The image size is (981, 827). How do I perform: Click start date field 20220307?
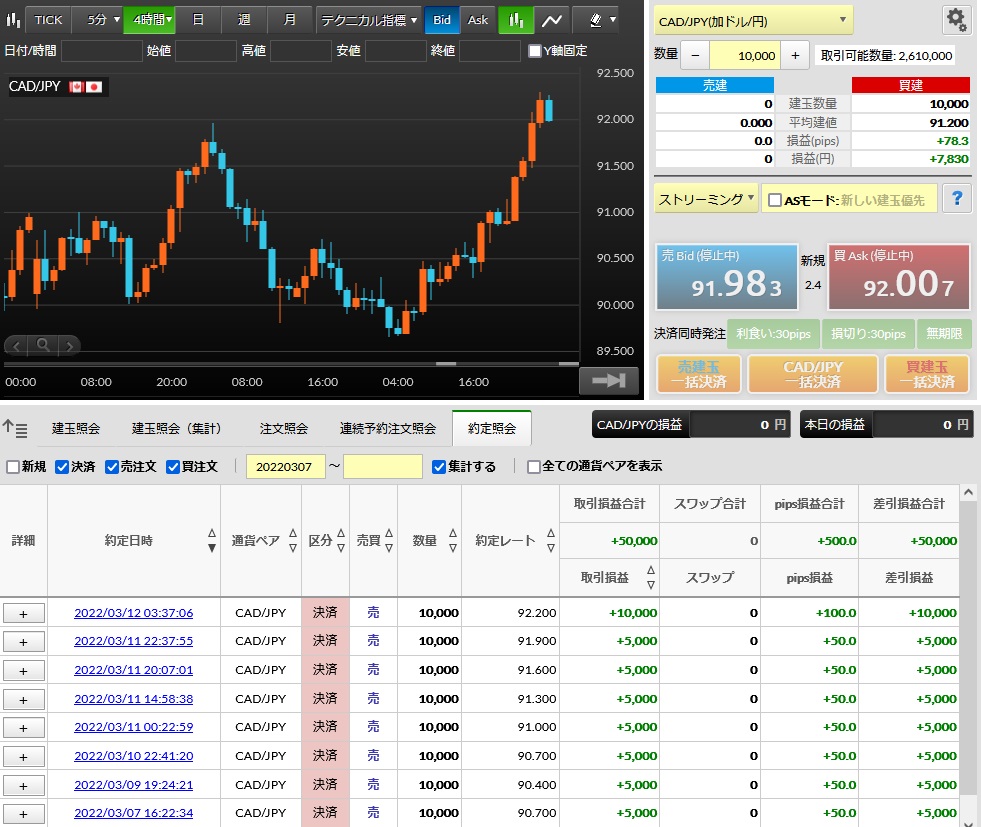click(286, 467)
